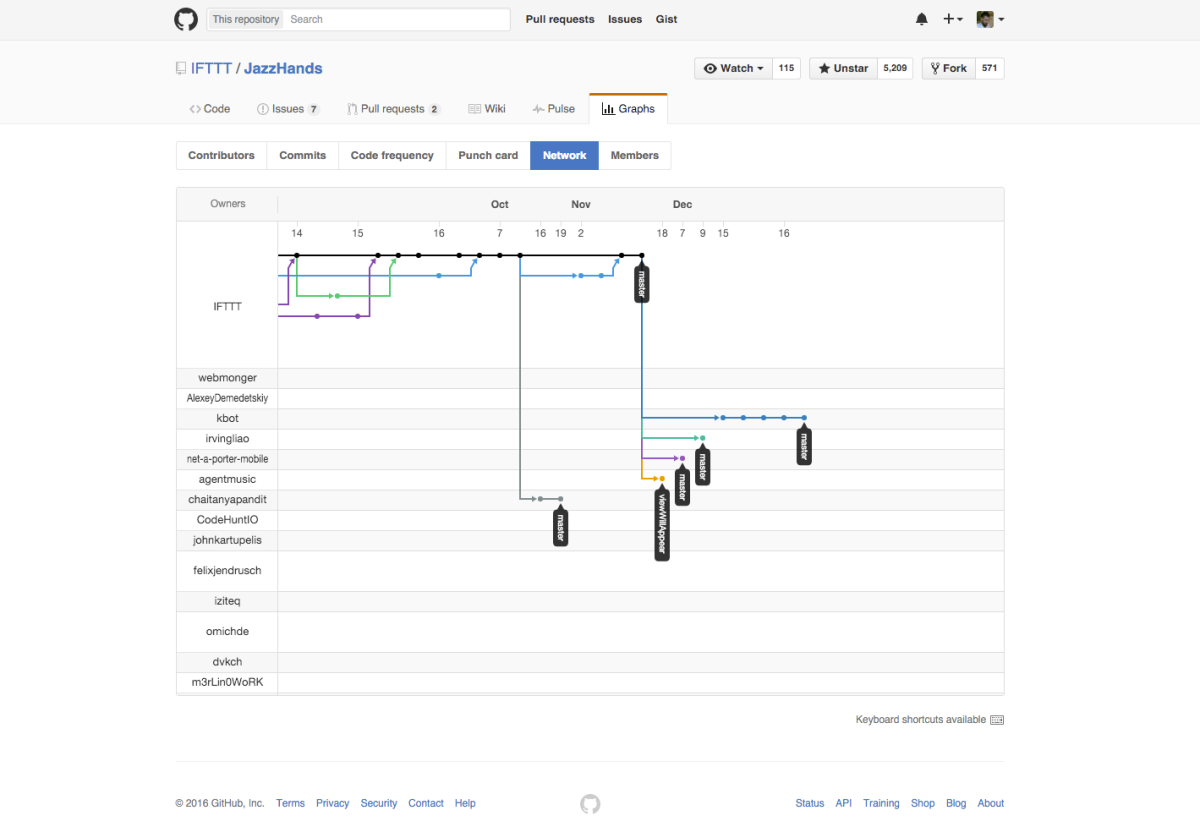Click the viewWillAppear branch label
The width and height of the screenshot is (1200, 827).
(661, 524)
